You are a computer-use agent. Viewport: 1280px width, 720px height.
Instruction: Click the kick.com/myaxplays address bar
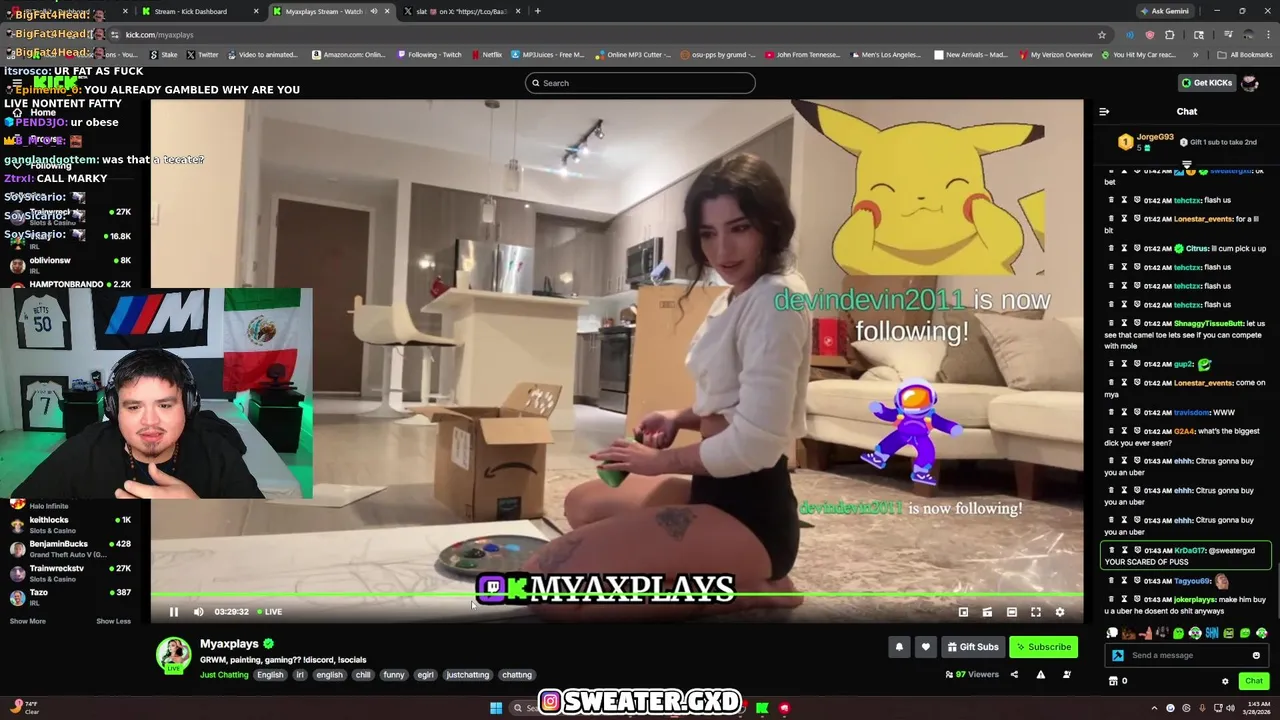(x=600, y=35)
